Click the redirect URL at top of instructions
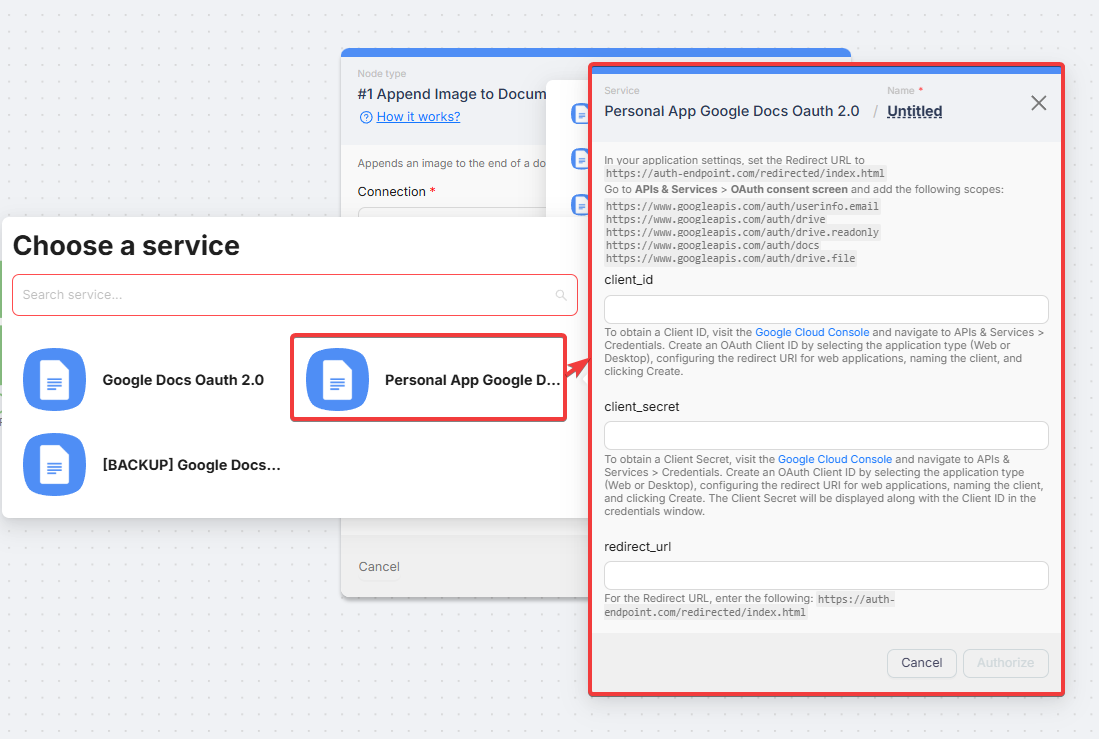Screen dimensions: 1099x739 (x=745, y=173)
